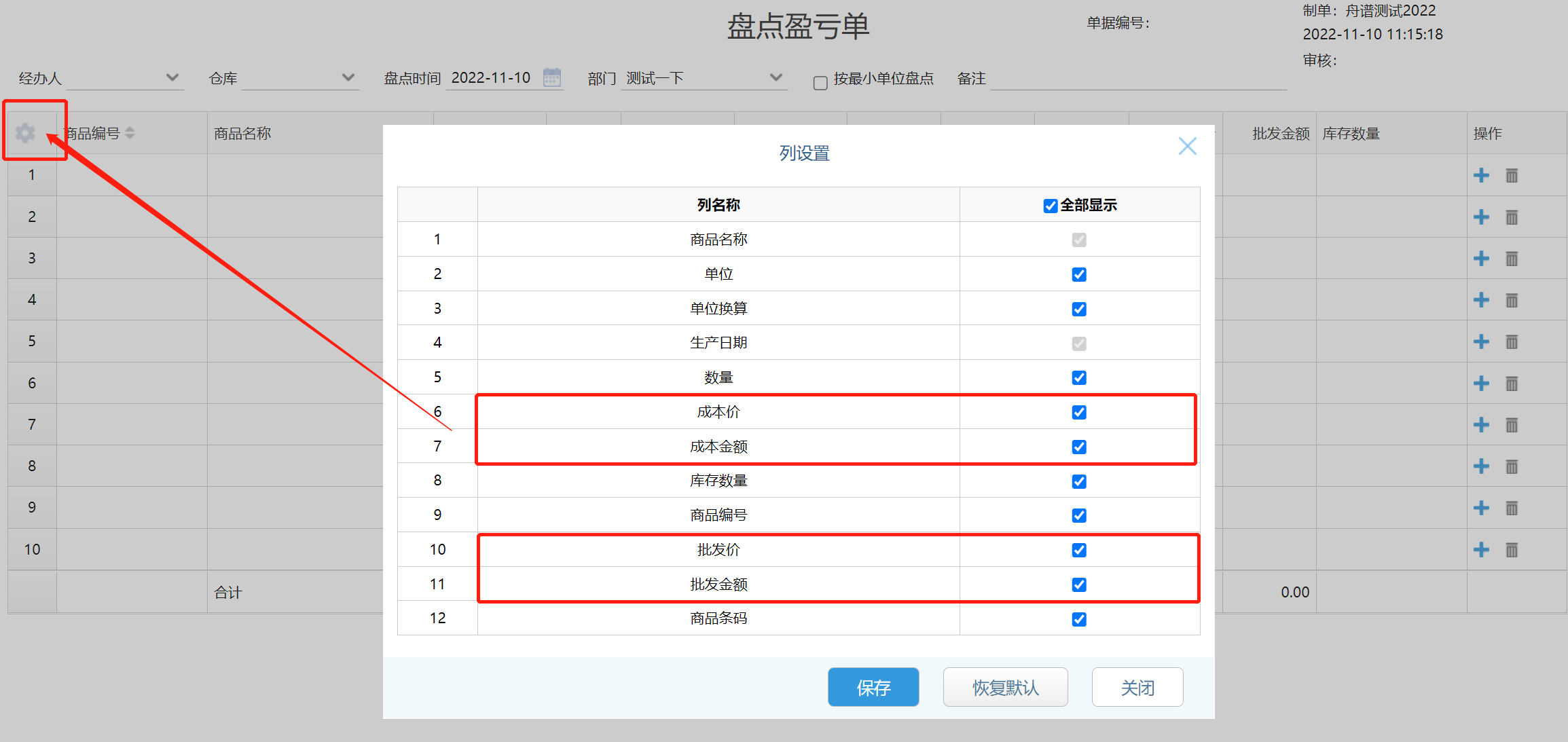The image size is (1568, 742).
Task: Add a row after row 8
Action: [1481, 466]
